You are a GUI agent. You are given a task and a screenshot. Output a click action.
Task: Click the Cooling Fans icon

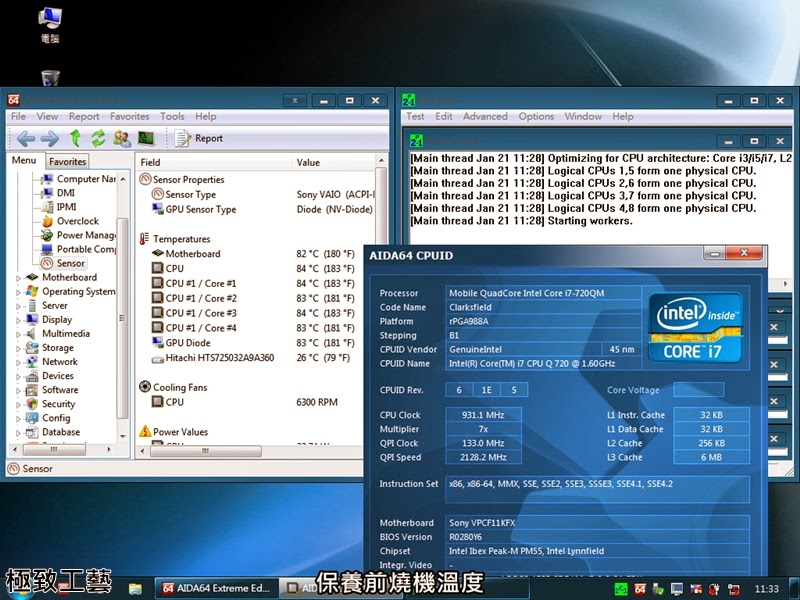tap(145, 387)
